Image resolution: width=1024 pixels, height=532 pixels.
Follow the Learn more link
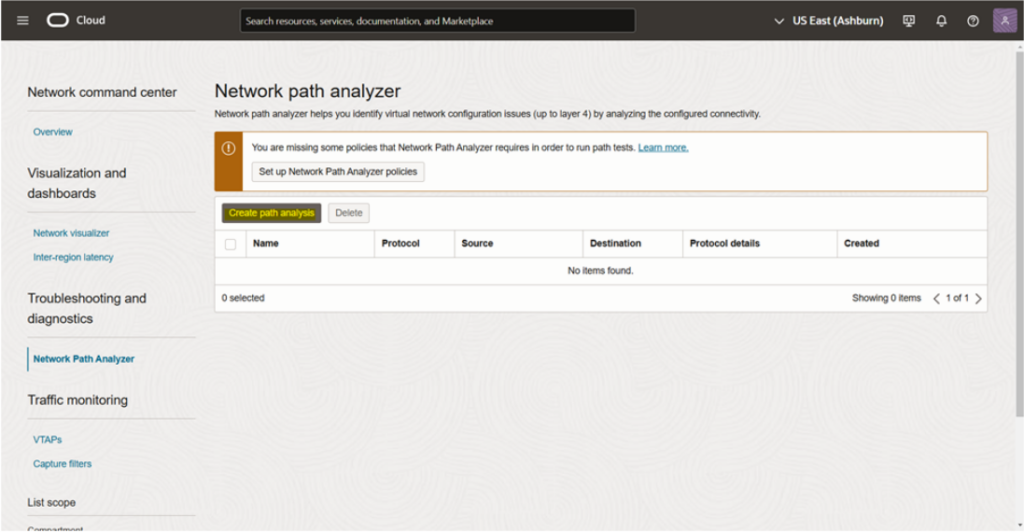click(663, 148)
